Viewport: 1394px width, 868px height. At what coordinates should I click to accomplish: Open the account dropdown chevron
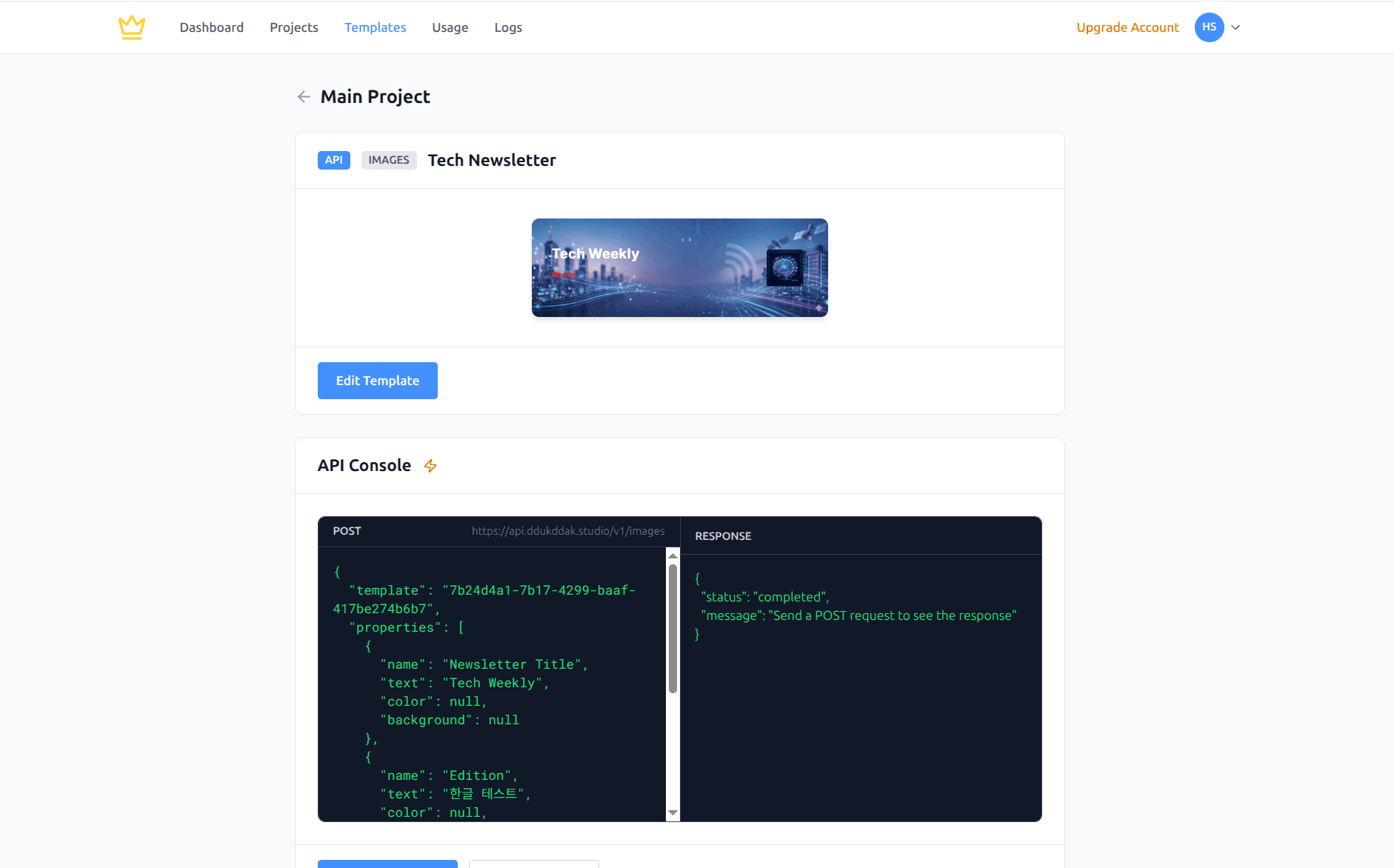1235,27
